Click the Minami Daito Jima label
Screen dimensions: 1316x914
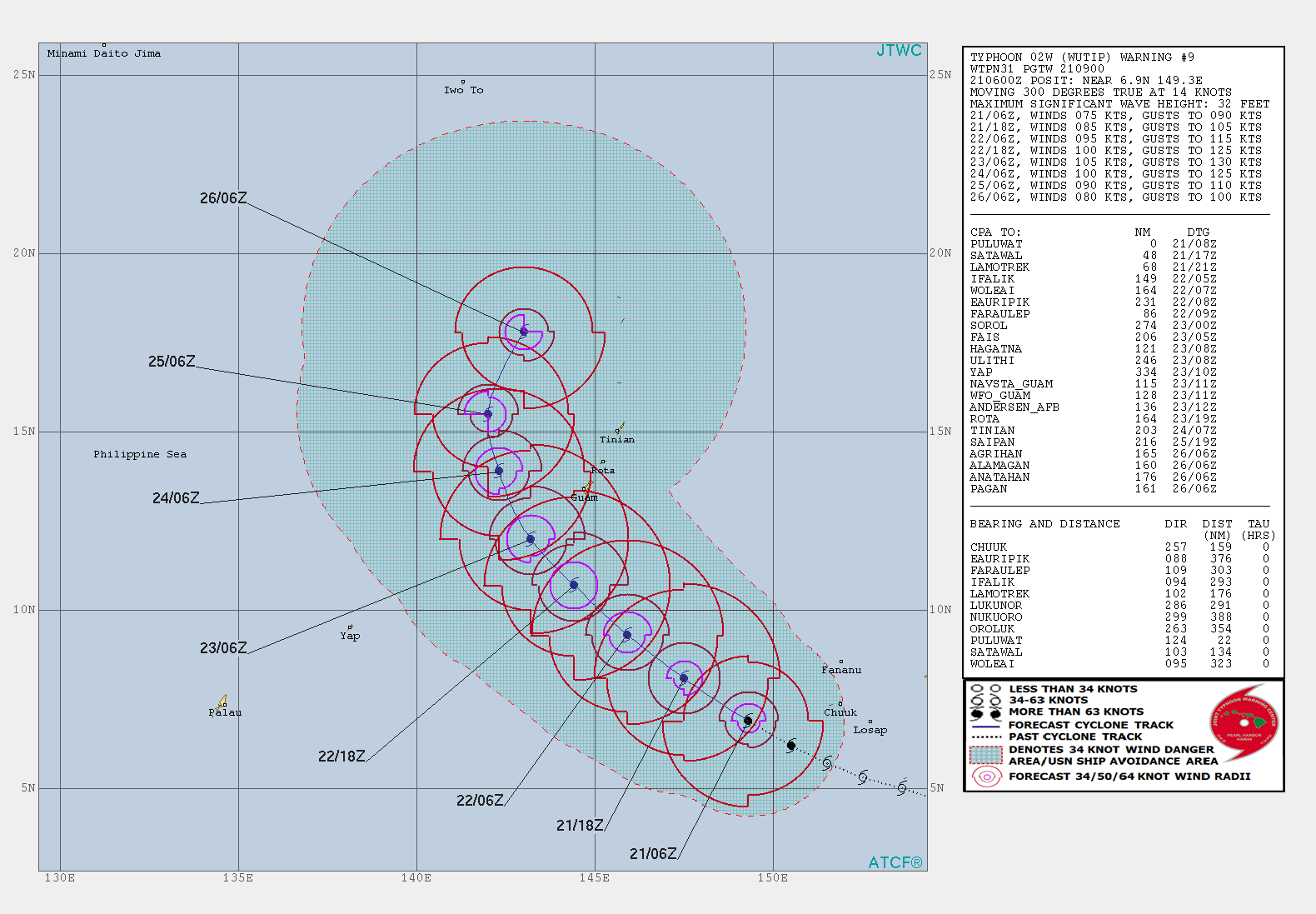click(x=104, y=53)
